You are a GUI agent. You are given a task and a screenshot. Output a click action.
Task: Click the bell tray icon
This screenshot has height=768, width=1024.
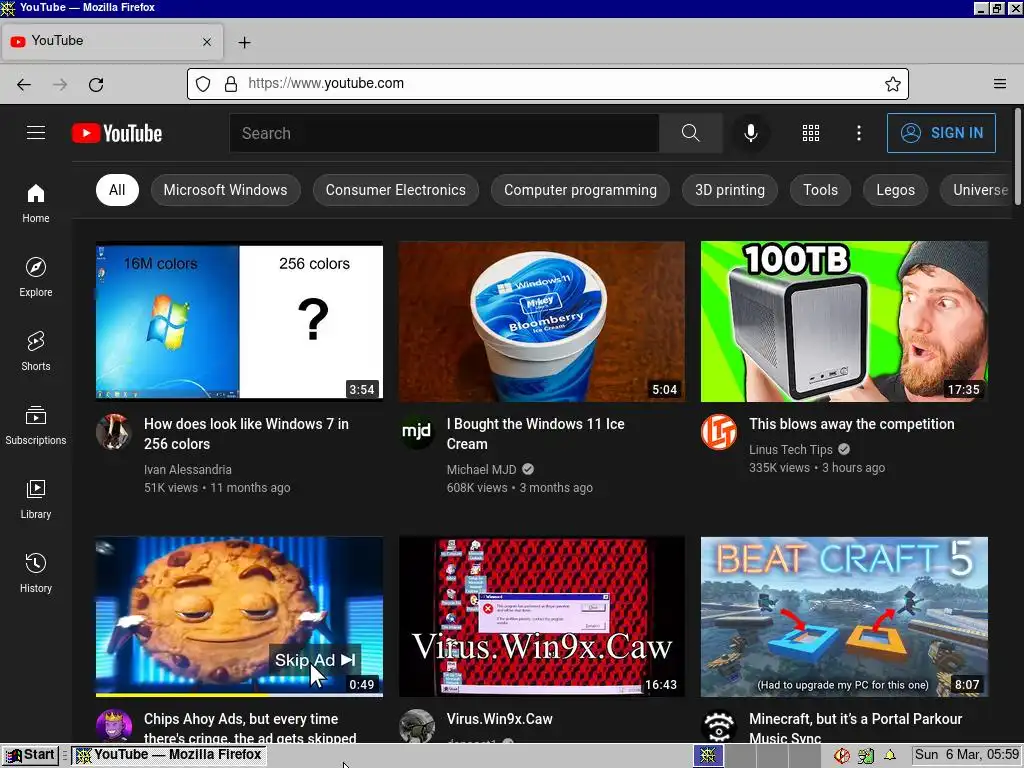click(889, 756)
